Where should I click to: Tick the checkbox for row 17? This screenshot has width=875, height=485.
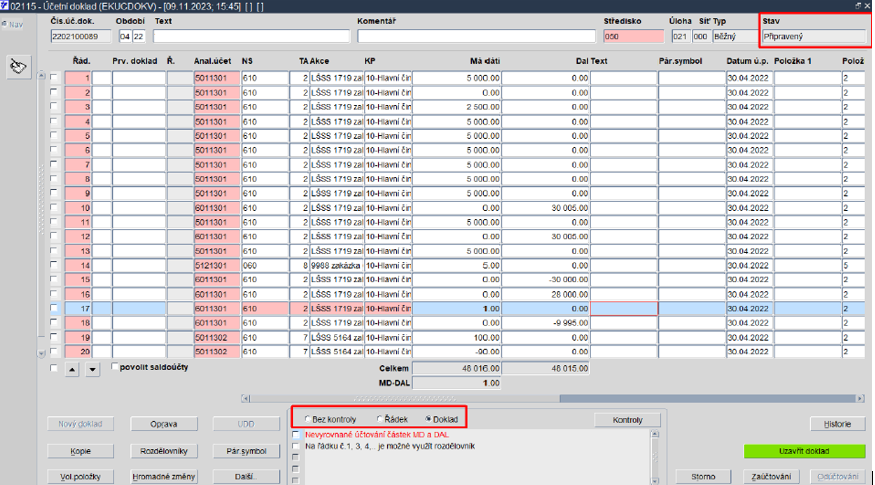click(x=54, y=308)
